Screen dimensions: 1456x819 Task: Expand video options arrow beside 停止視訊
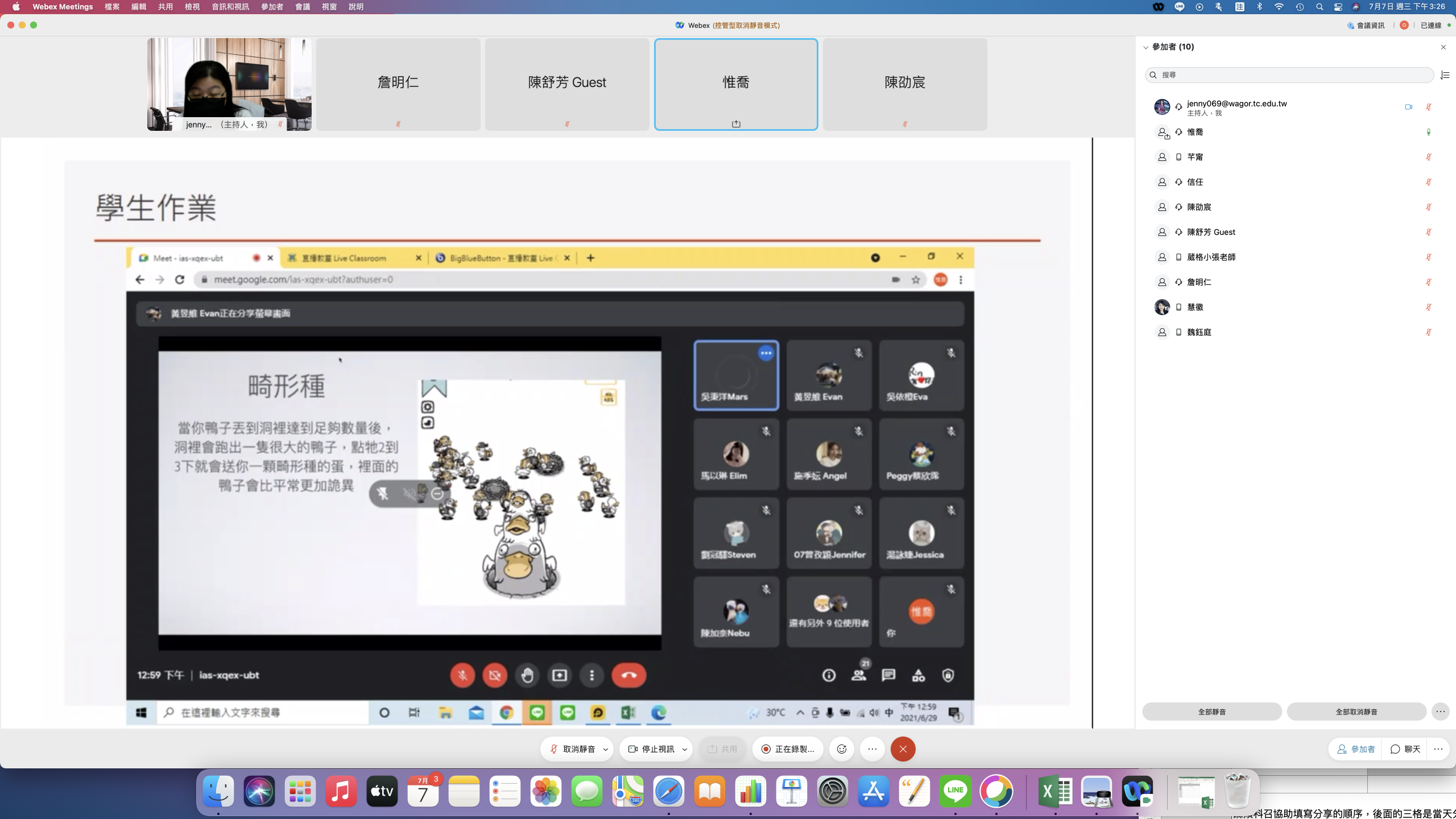[x=685, y=749]
